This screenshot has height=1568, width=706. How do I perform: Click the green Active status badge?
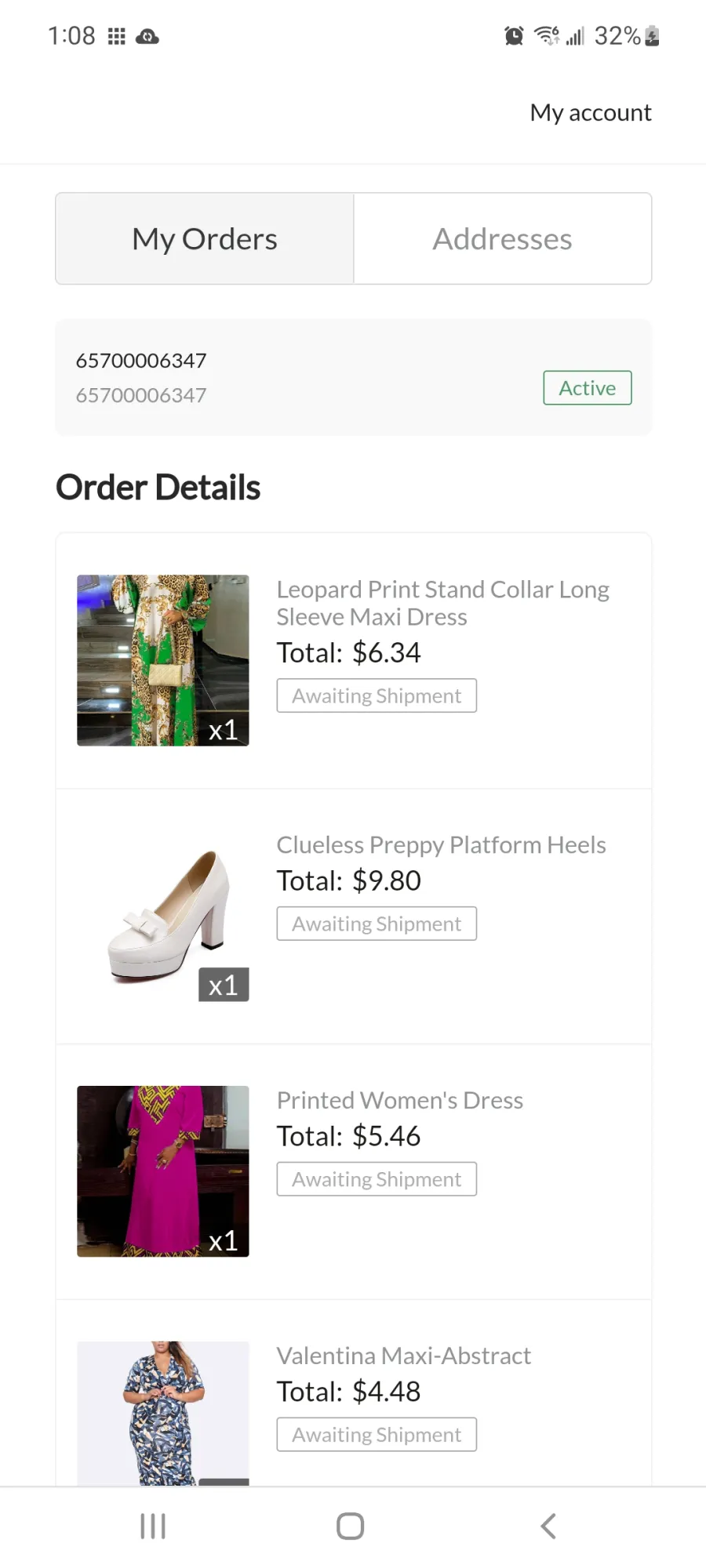tap(588, 387)
